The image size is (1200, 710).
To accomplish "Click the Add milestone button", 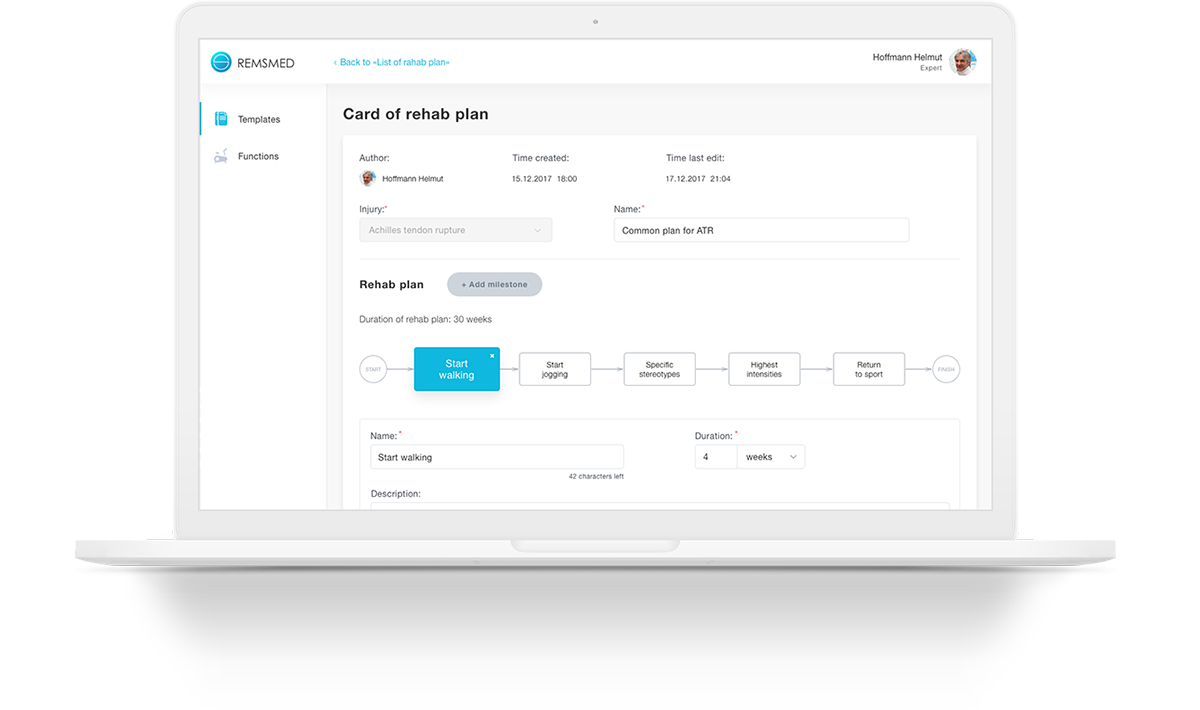I will click(x=494, y=284).
